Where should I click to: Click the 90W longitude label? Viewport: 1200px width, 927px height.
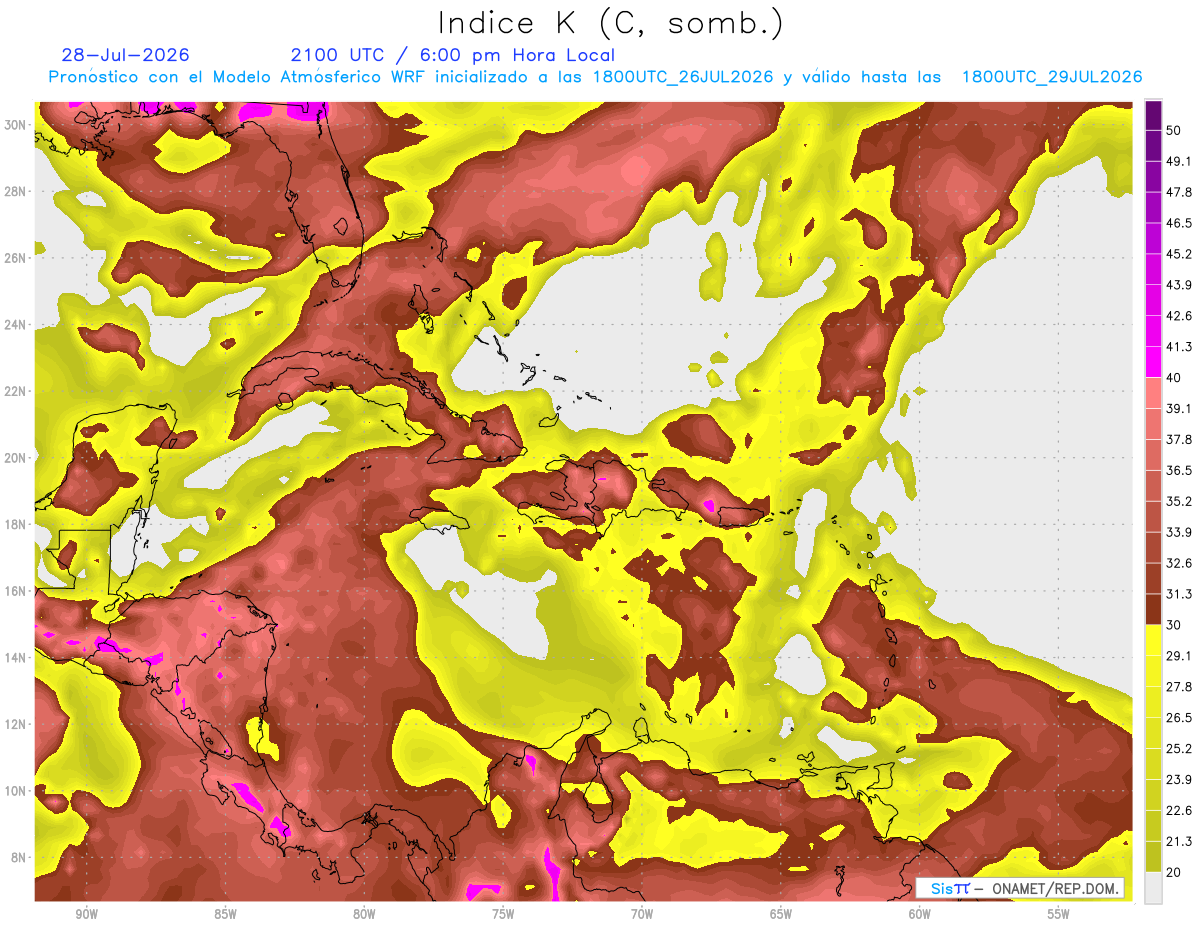coord(86,914)
